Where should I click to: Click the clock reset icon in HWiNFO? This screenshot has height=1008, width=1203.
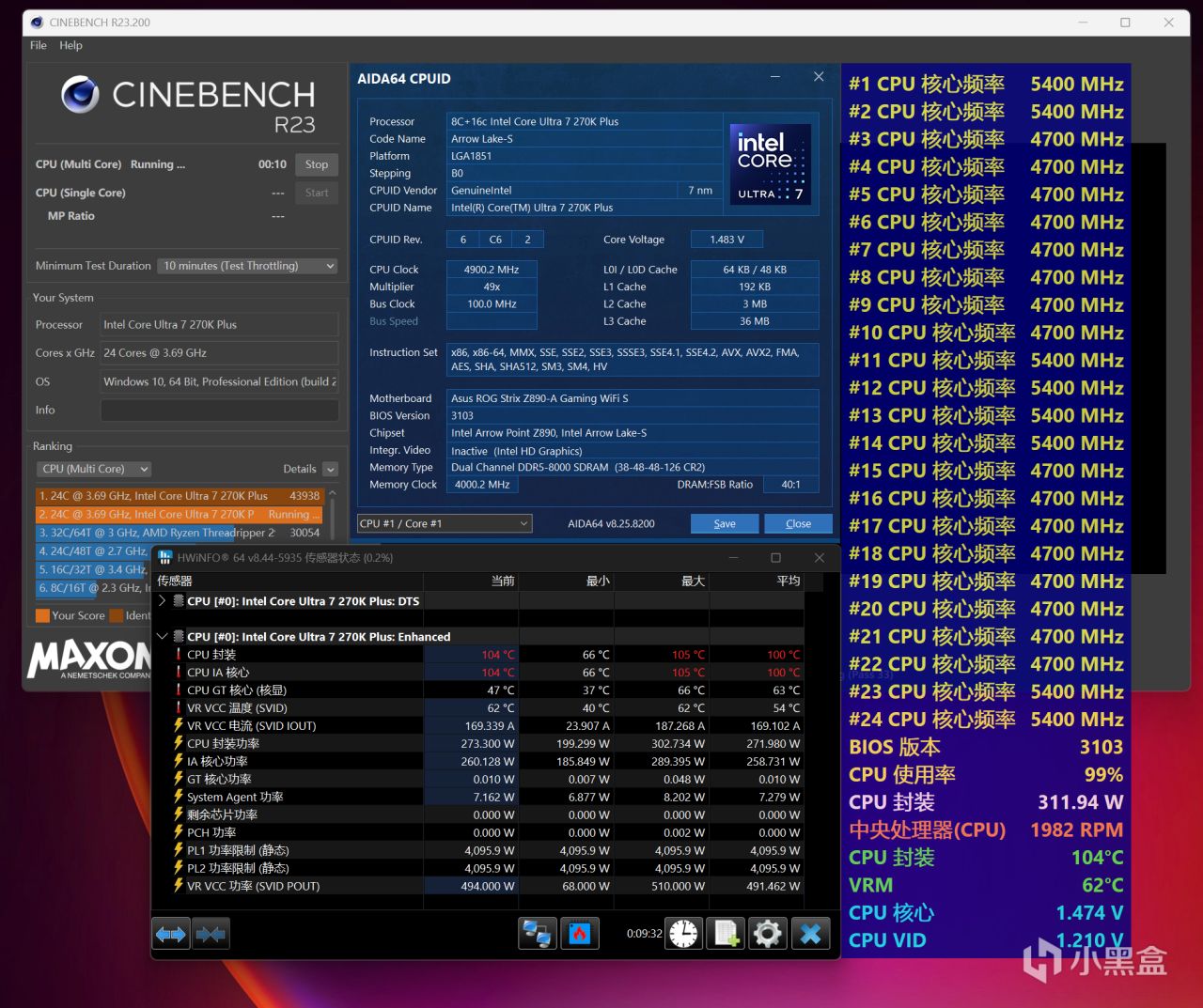pos(684,934)
